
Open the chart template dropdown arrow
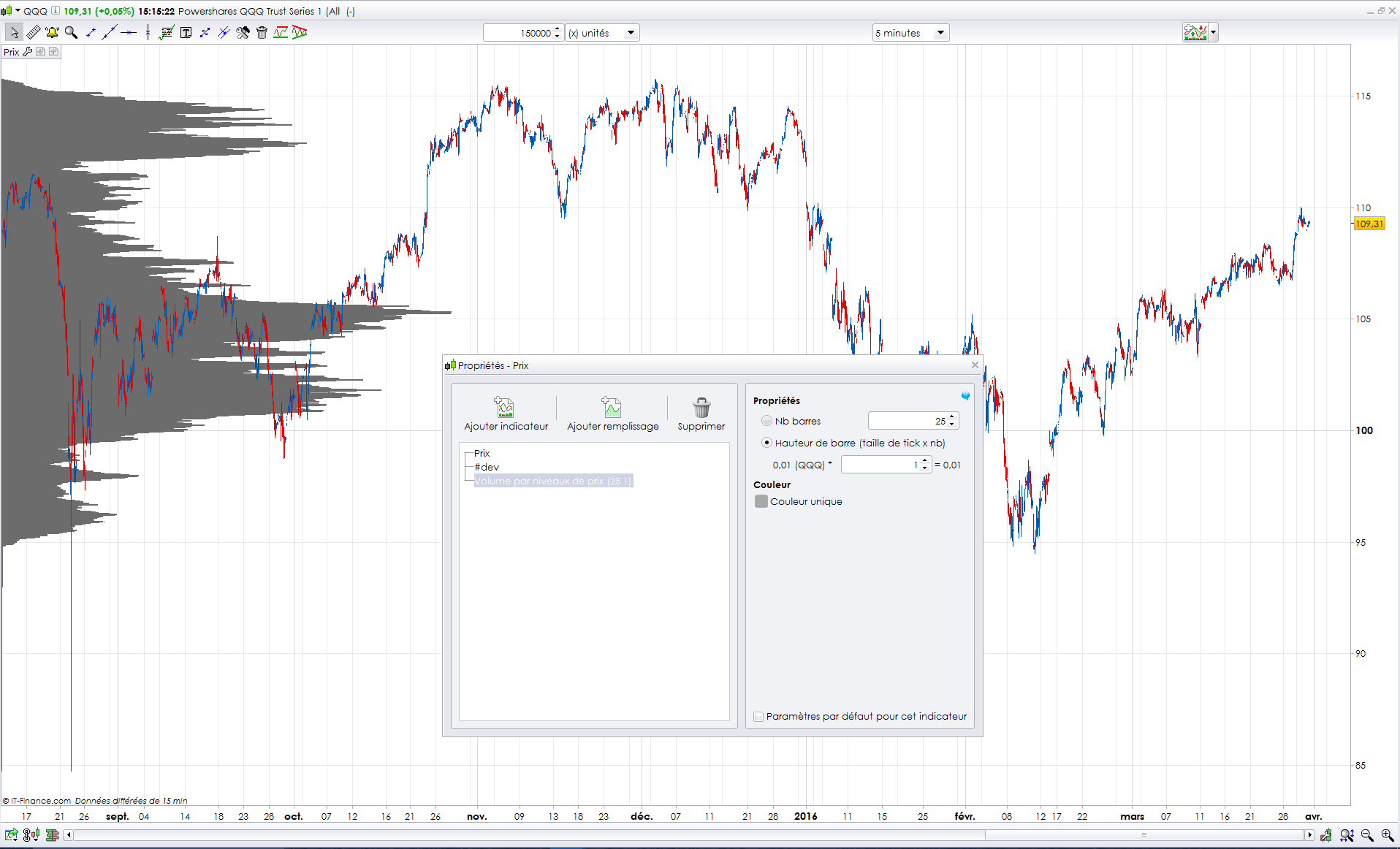pos(1213,32)
